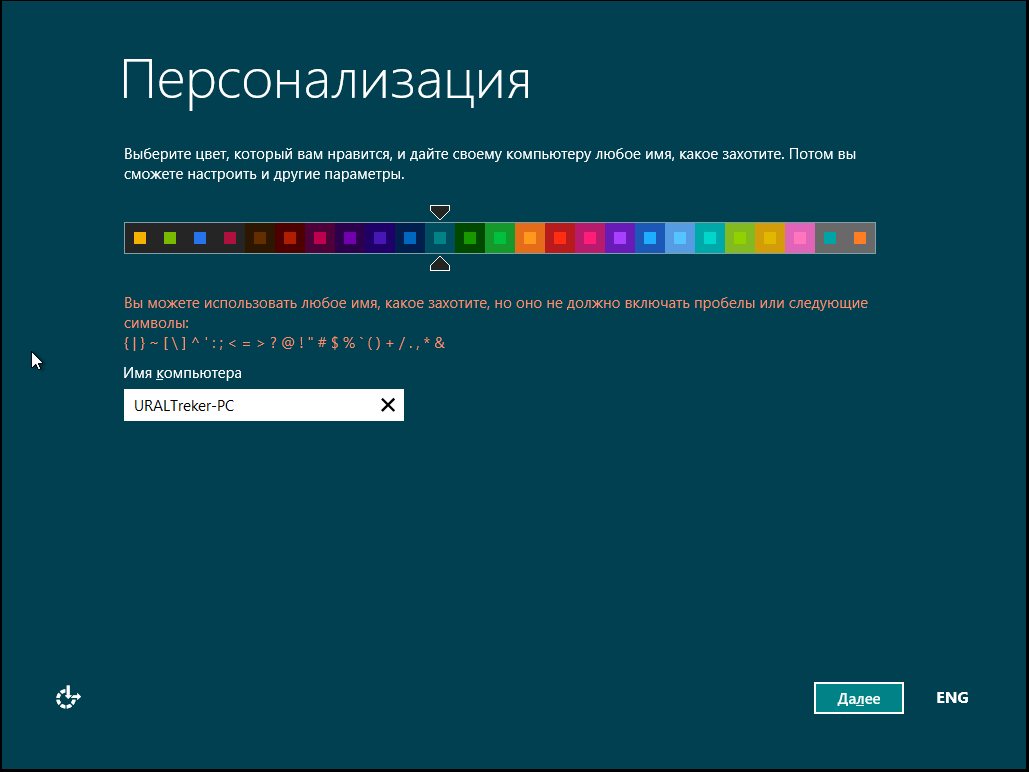Choose the bright violet color swatch
Viewport: 1029px width, 772px height.
click(620, 238)
